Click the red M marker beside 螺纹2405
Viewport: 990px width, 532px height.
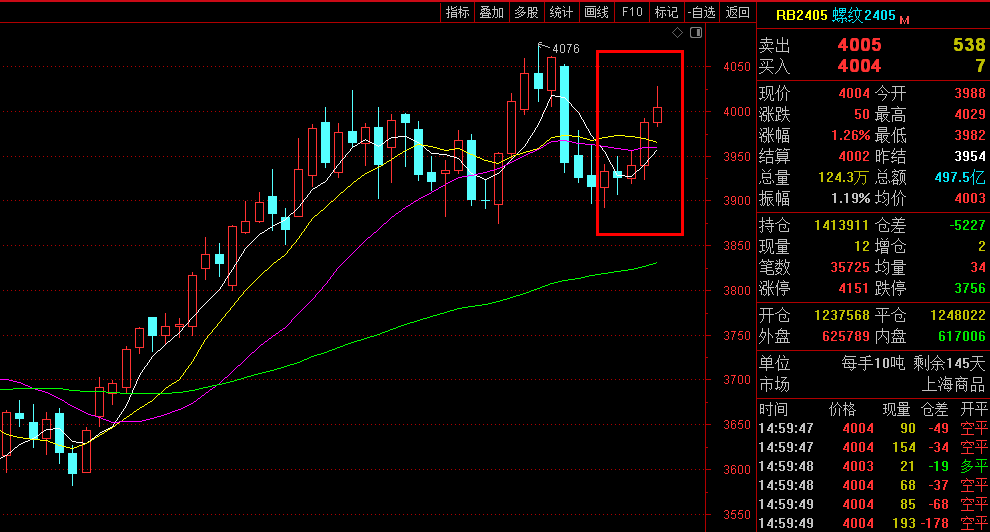click(905, 19)
